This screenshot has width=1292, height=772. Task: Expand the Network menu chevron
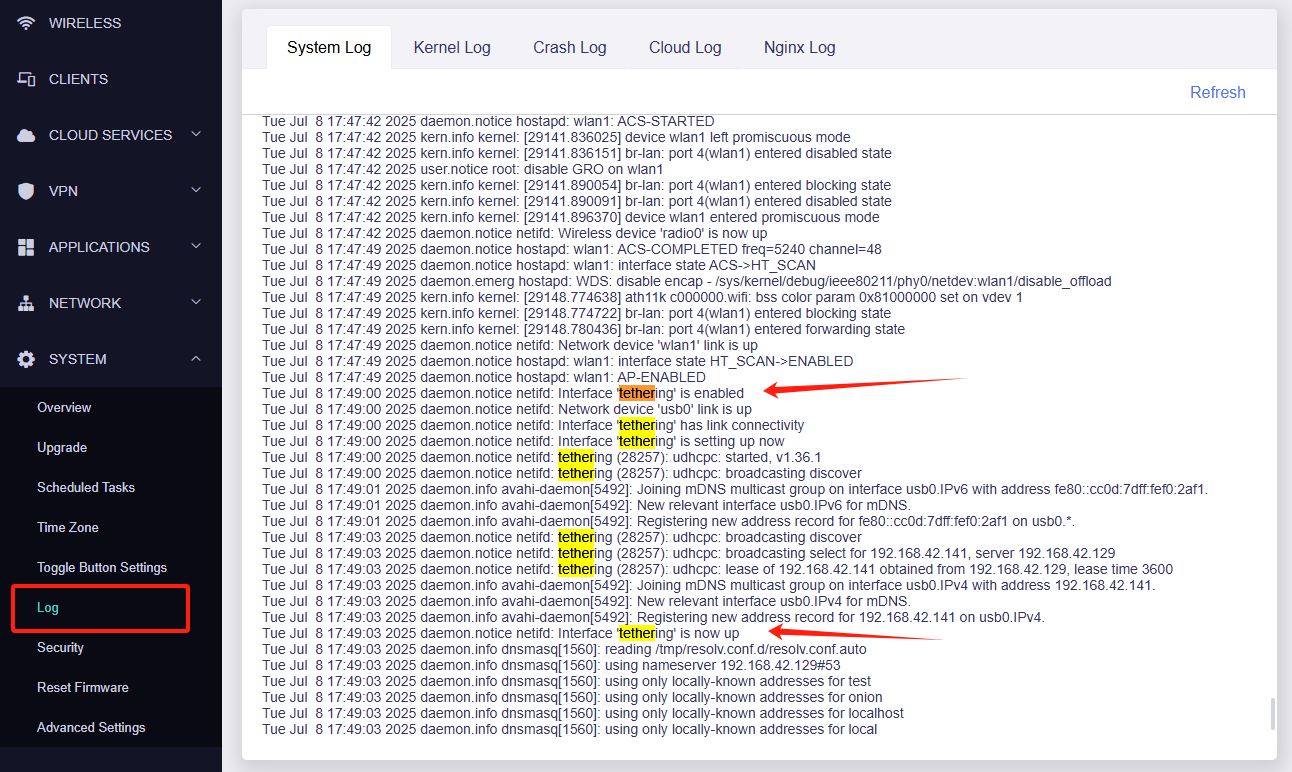click(x=196, y=303)
